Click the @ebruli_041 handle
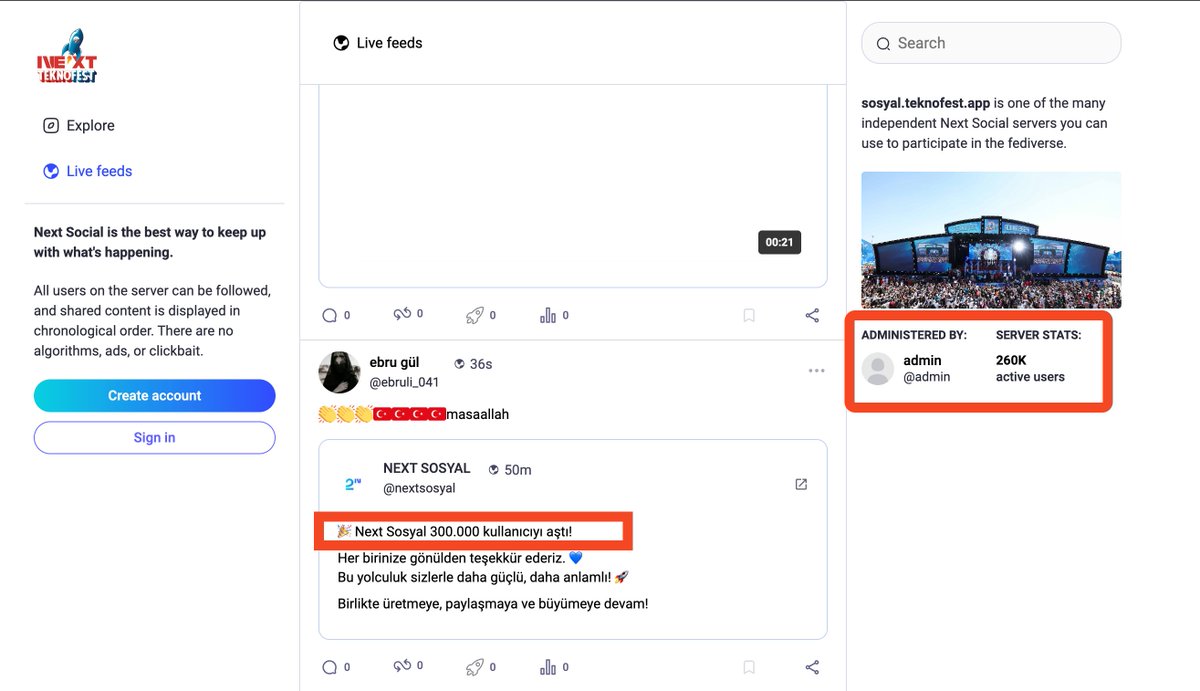This screenshot has width=1200, height=691. click(x=404, y=382)
